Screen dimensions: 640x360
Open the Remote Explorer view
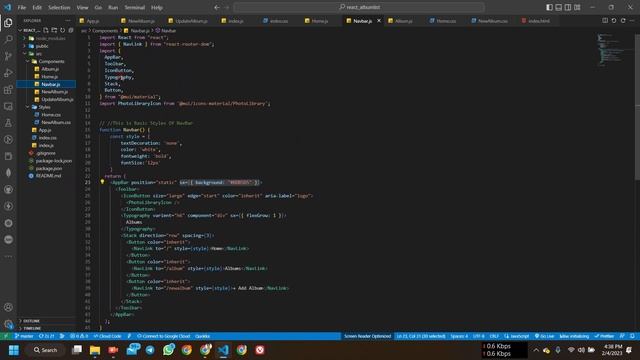pyautogui.click(x=8, y=107)
